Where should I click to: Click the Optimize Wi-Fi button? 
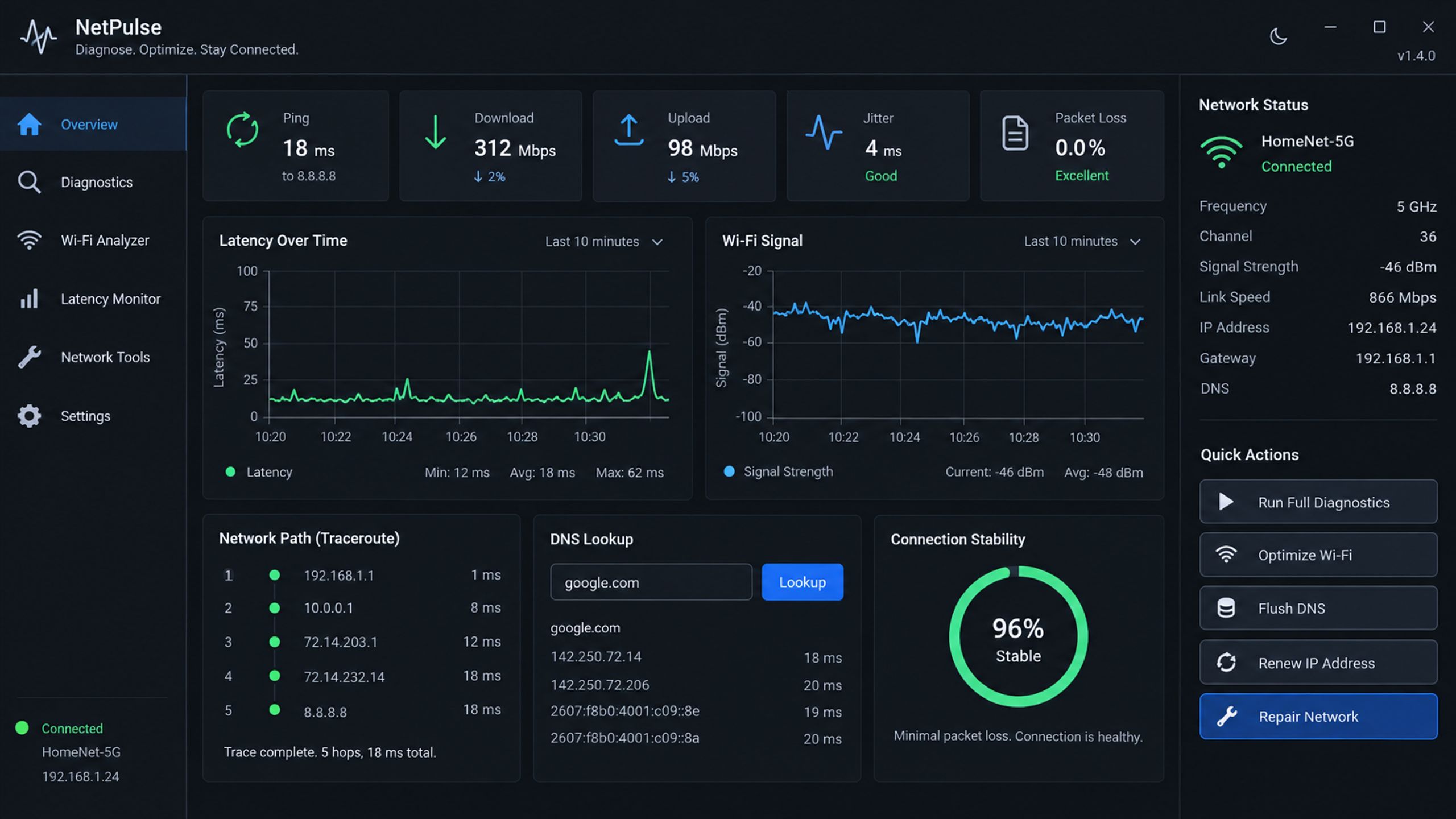[x=1318, y=555]
